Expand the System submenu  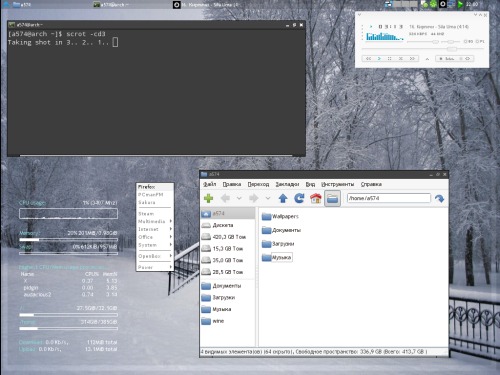pyautogui.click(x=155, y=245)
